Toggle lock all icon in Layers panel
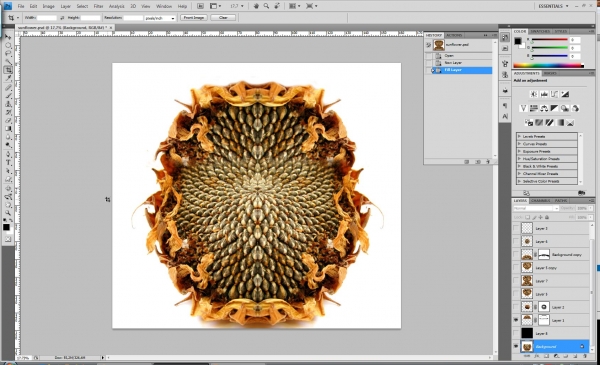Image resolution: width=600 pixels, height=365 pixels. click(547, 217)
